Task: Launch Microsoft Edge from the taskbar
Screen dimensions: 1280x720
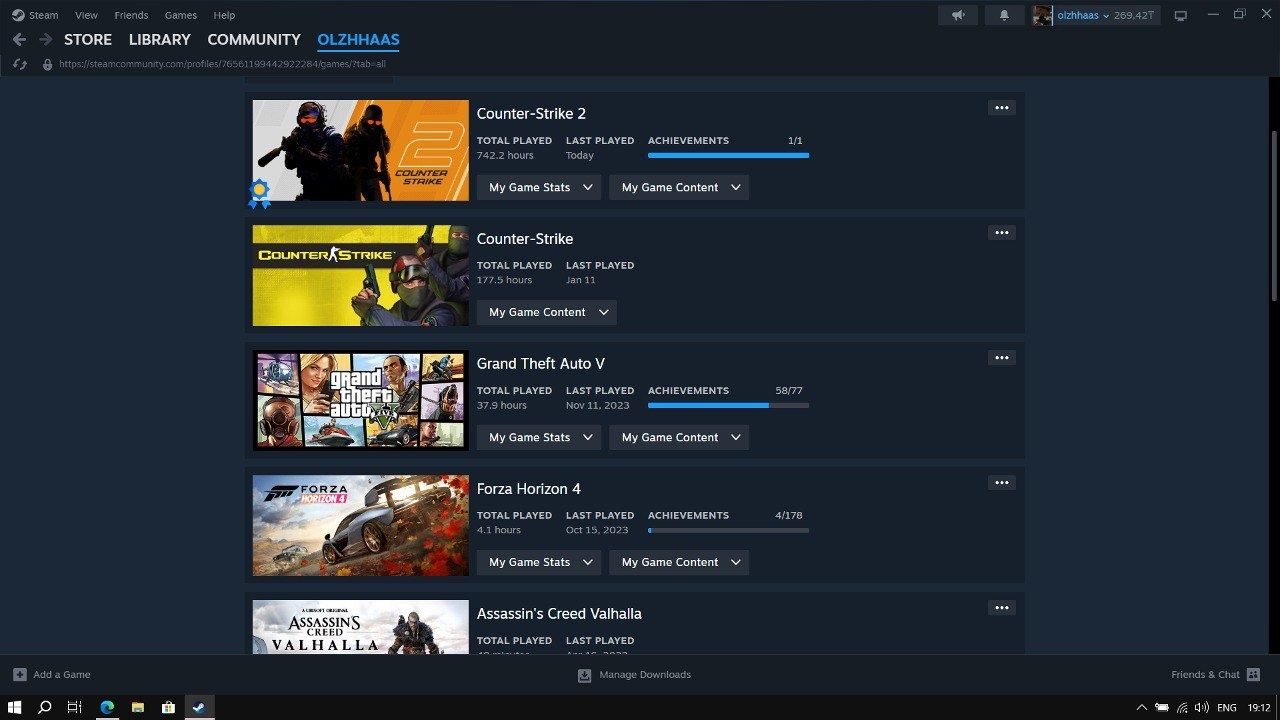Action: click(x=107, y=707)
